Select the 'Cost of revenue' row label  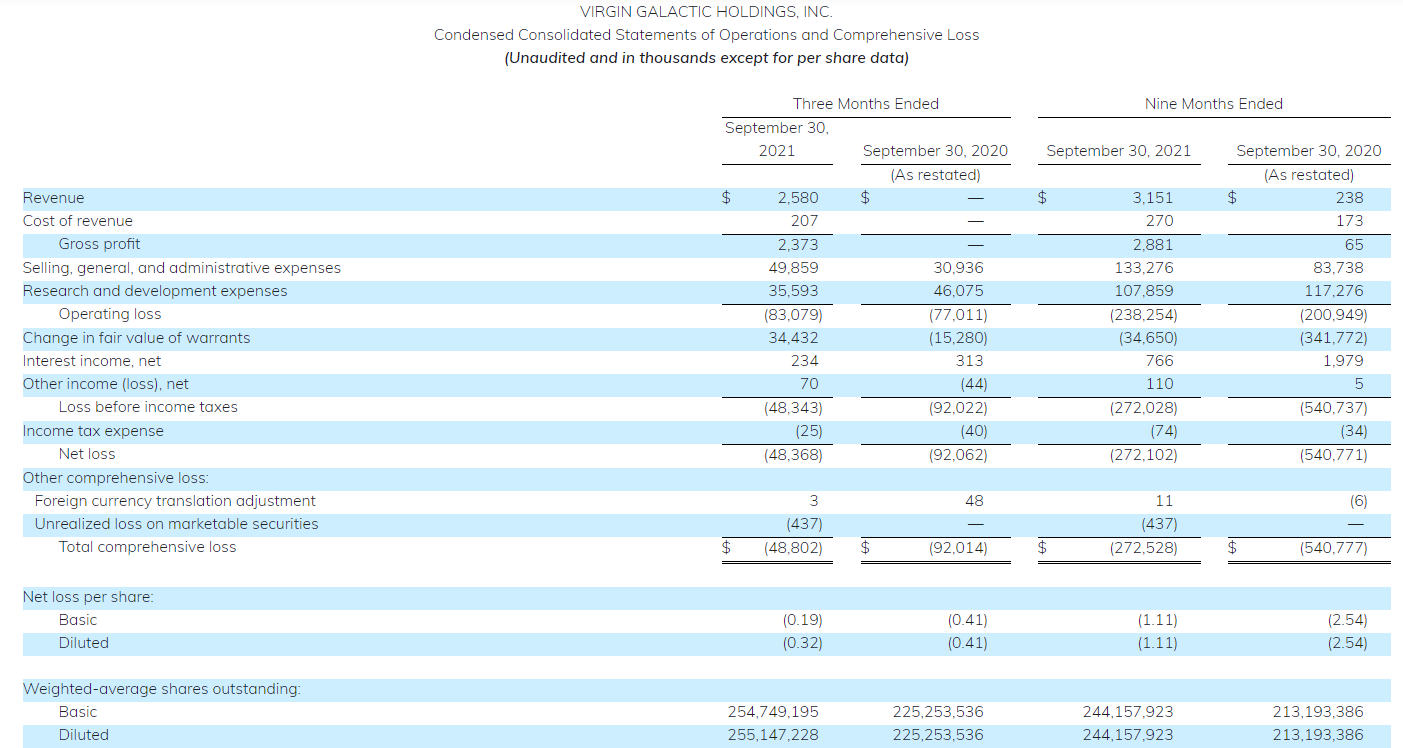78,221
